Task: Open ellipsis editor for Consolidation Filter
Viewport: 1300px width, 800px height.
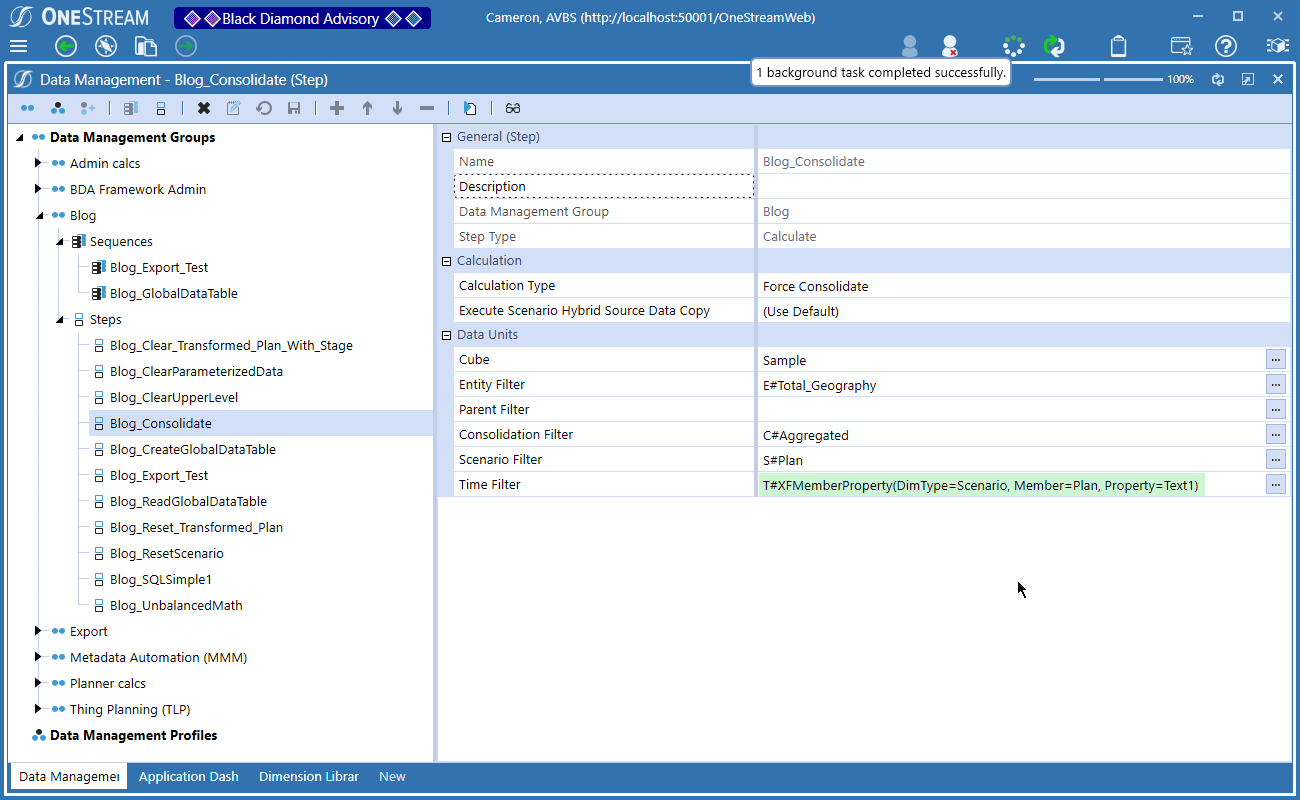Action: click(1275, 435)
